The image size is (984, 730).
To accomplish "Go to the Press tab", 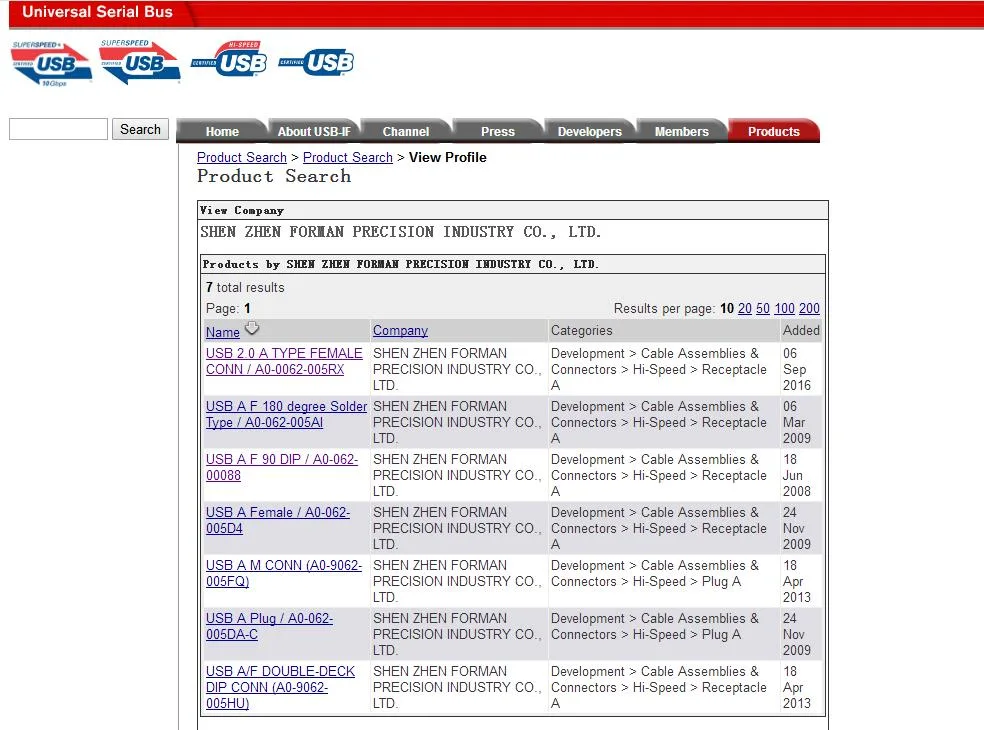I will pos(498,131).
